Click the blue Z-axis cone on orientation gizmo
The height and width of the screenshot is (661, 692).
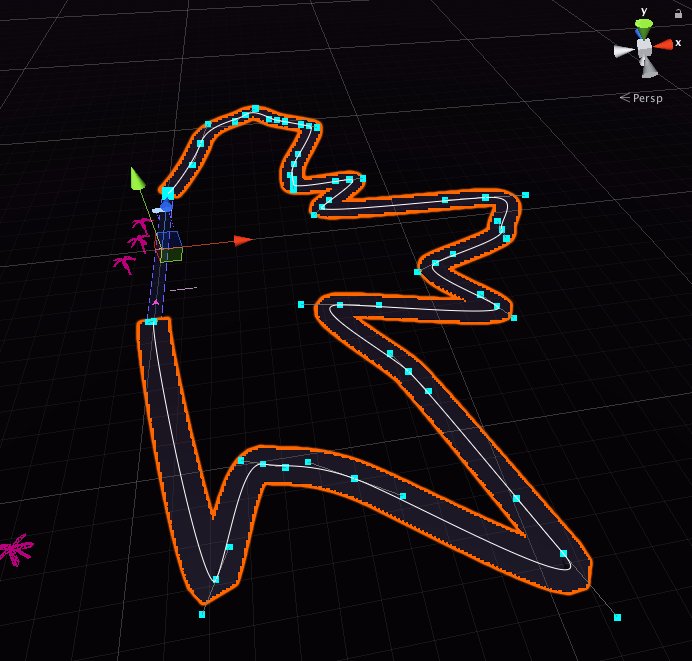[638, 34]
